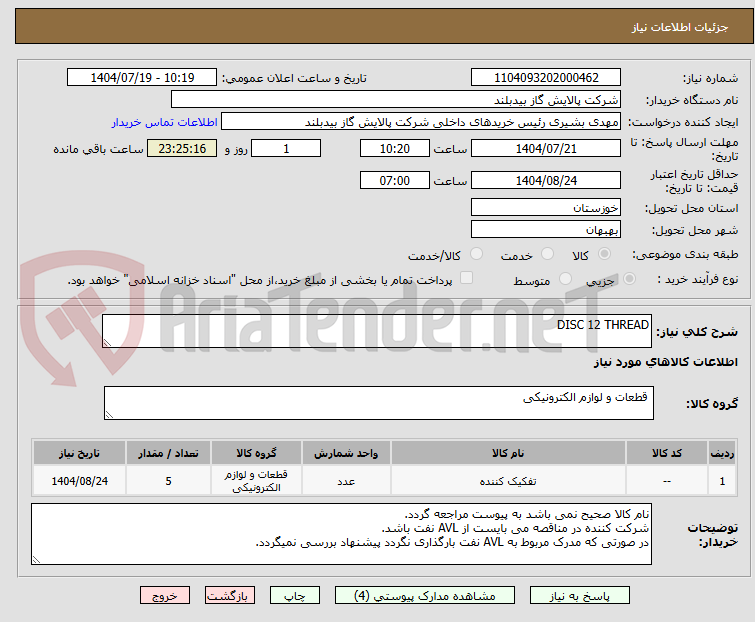This screenshot has width=755, height=622.
Task: Click price validity date 1404/08/24 field
Action: coord(546,181)
